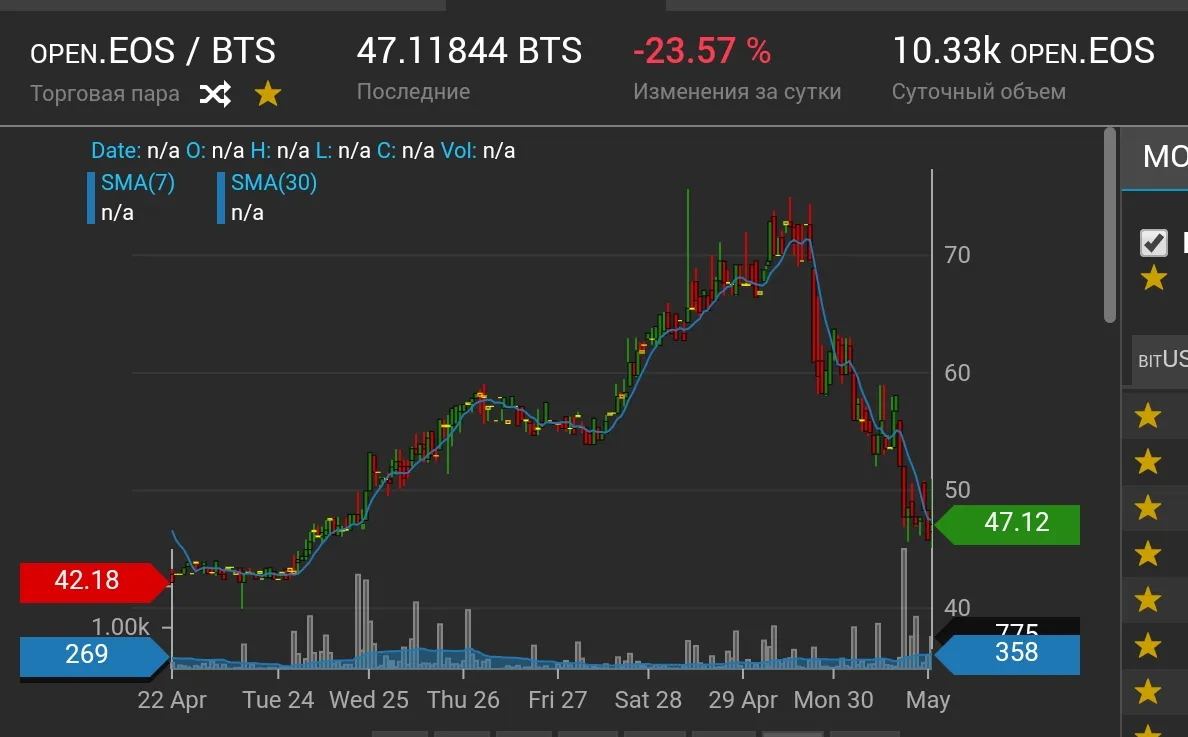Click the 50 price axis label

coord(957,490)
